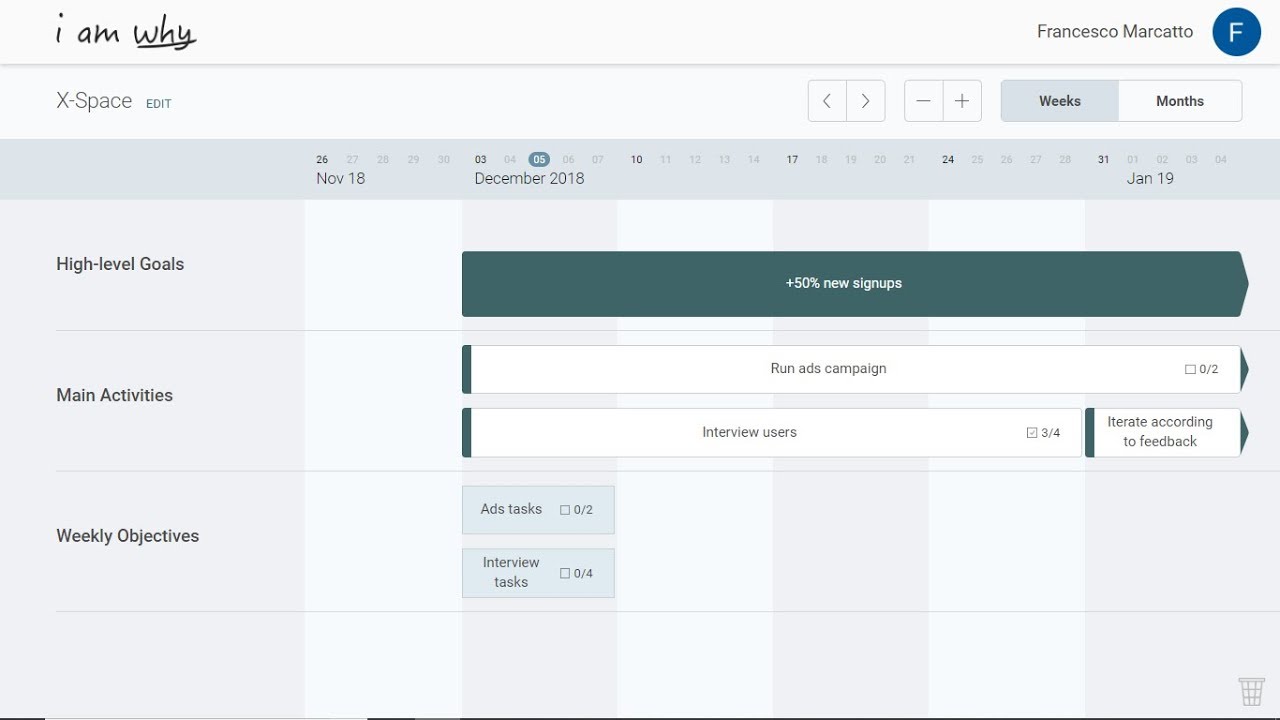Click the Francesco Marcatto username
1280x720 pixels.
click(x=1115, y=32)
